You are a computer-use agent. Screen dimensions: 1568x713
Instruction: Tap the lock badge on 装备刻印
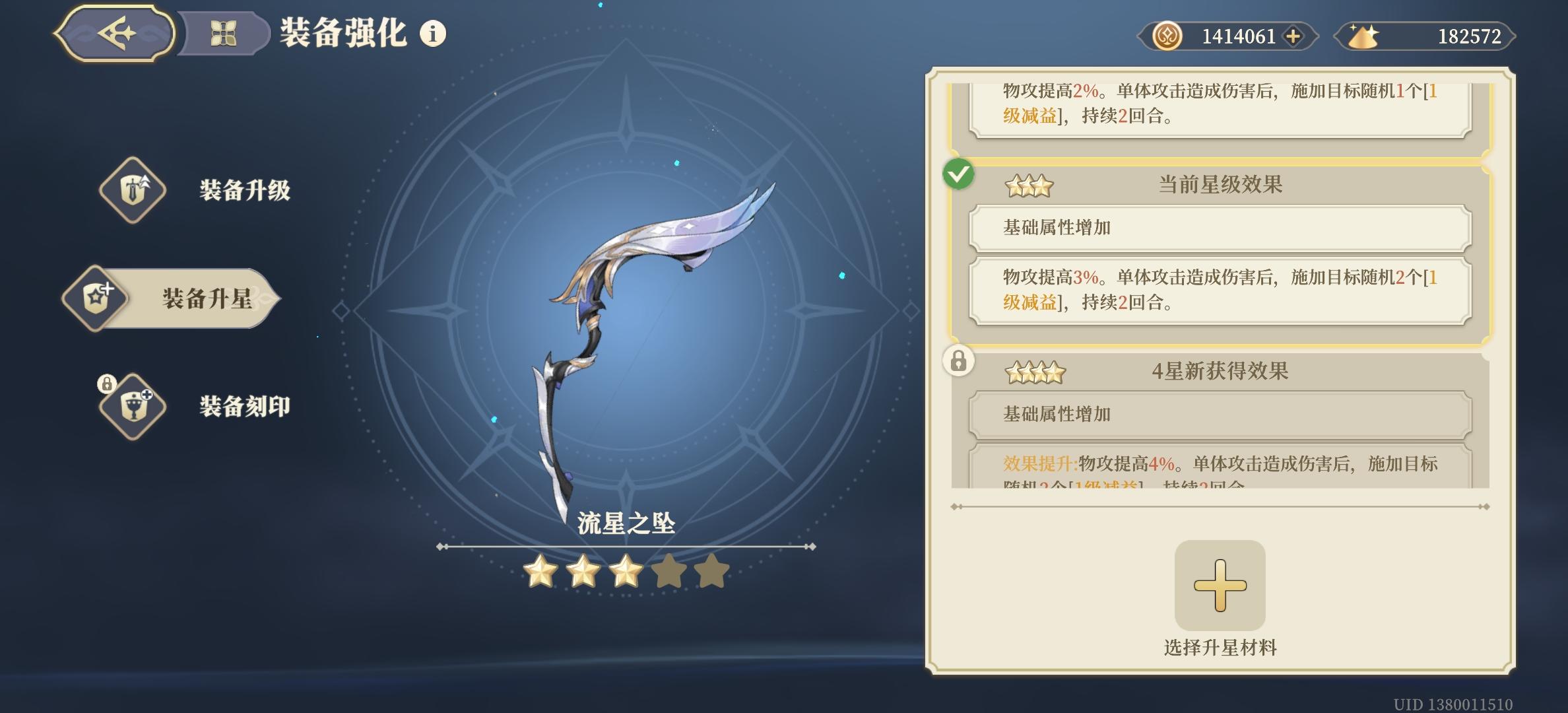[107, 384]
